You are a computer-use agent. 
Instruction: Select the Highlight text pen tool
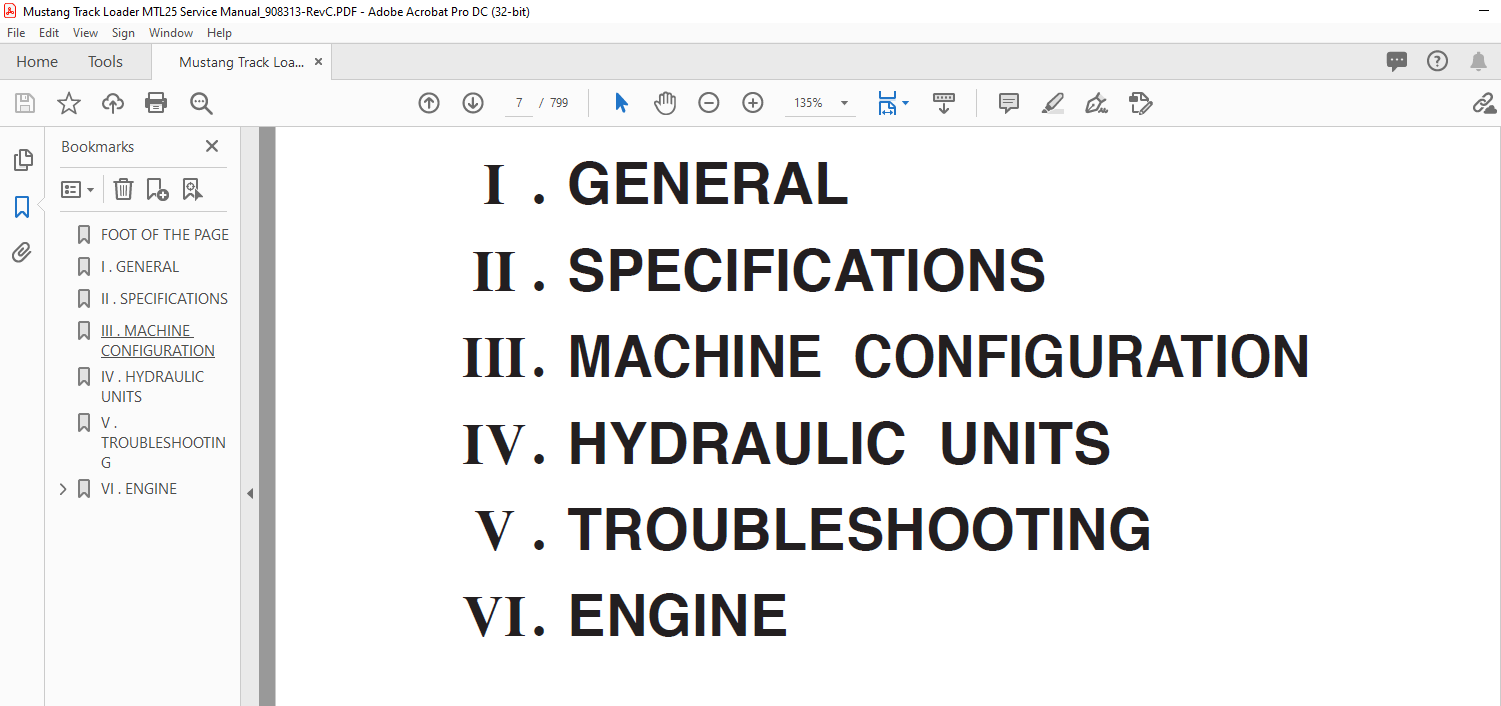pos(1052,103)
